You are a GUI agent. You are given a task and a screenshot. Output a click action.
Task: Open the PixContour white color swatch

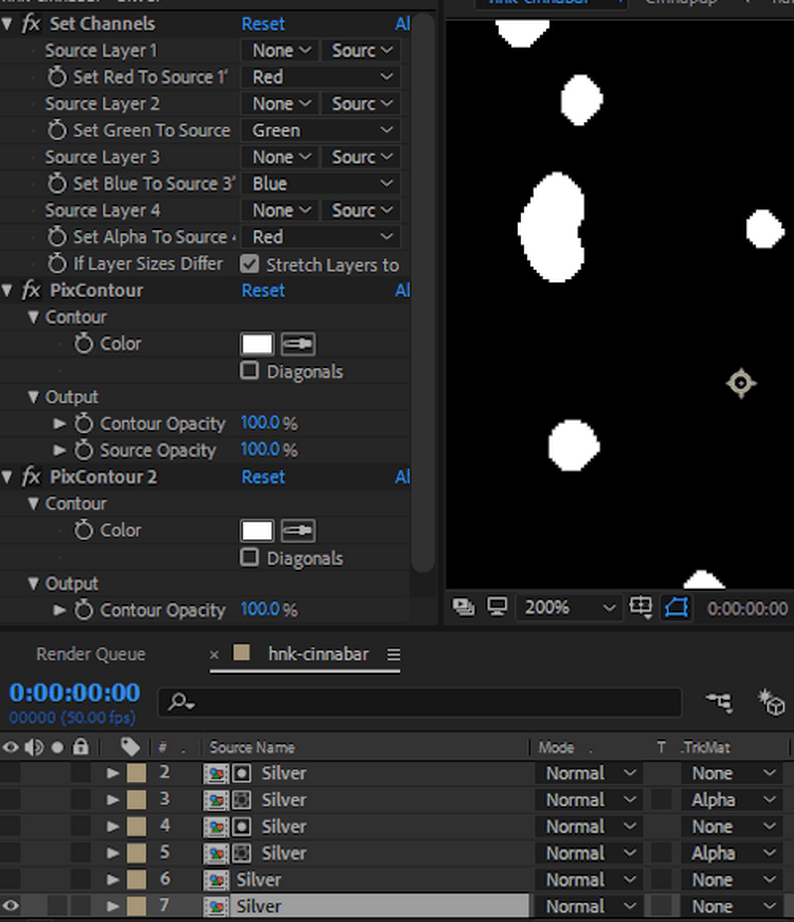coord(257,344)
